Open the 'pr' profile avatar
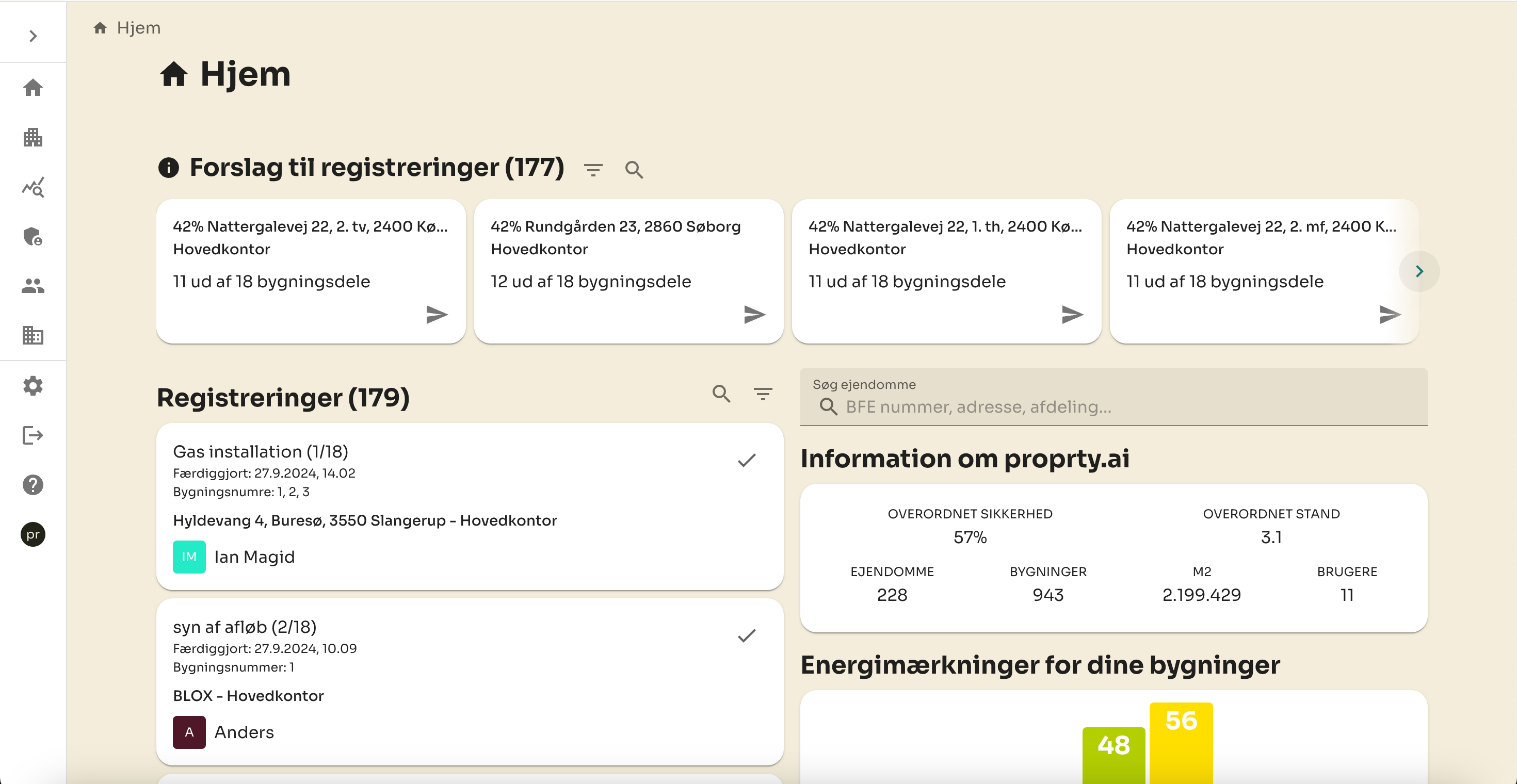 tap(33, 534)
